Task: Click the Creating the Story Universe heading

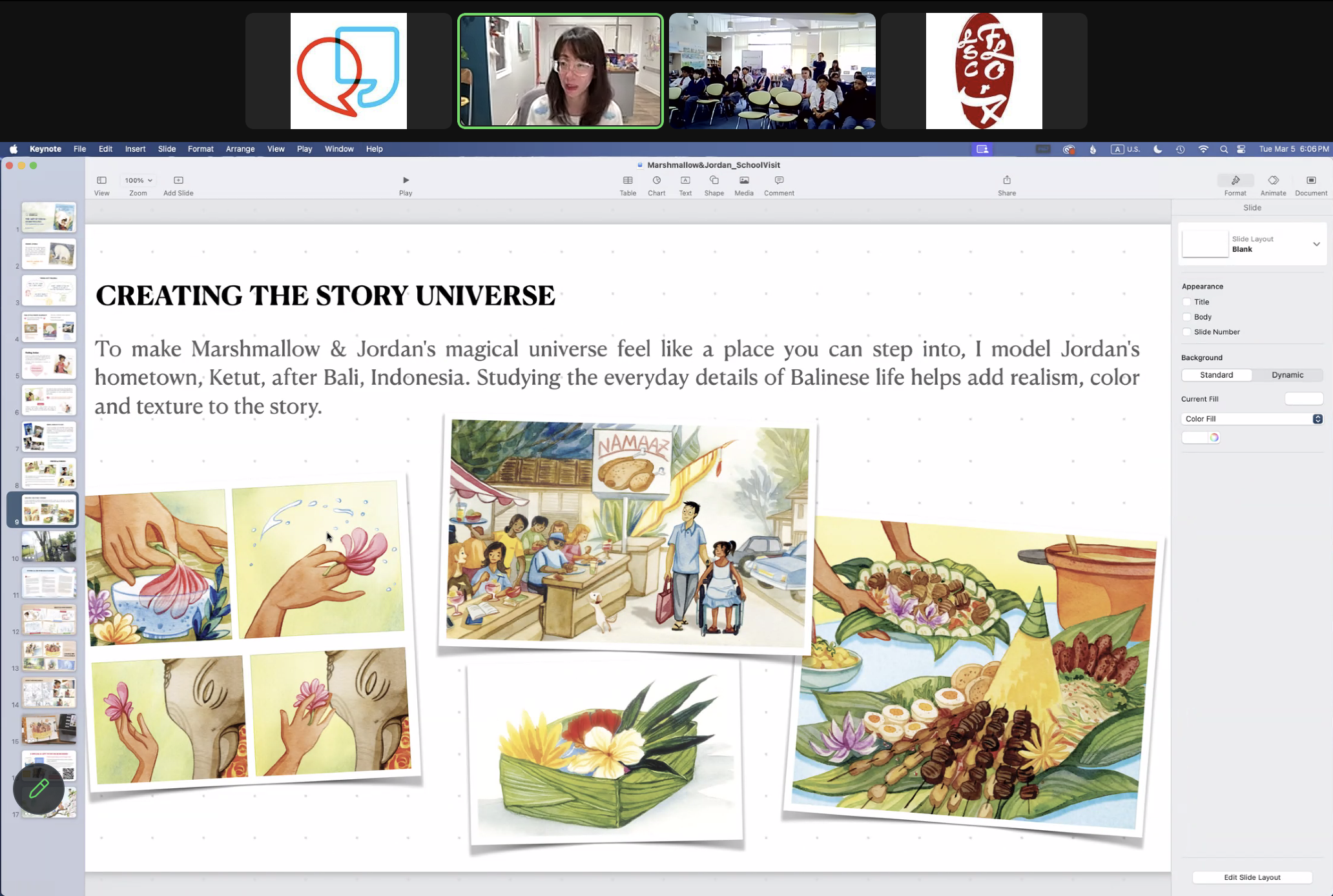Action: pos(325,296)
